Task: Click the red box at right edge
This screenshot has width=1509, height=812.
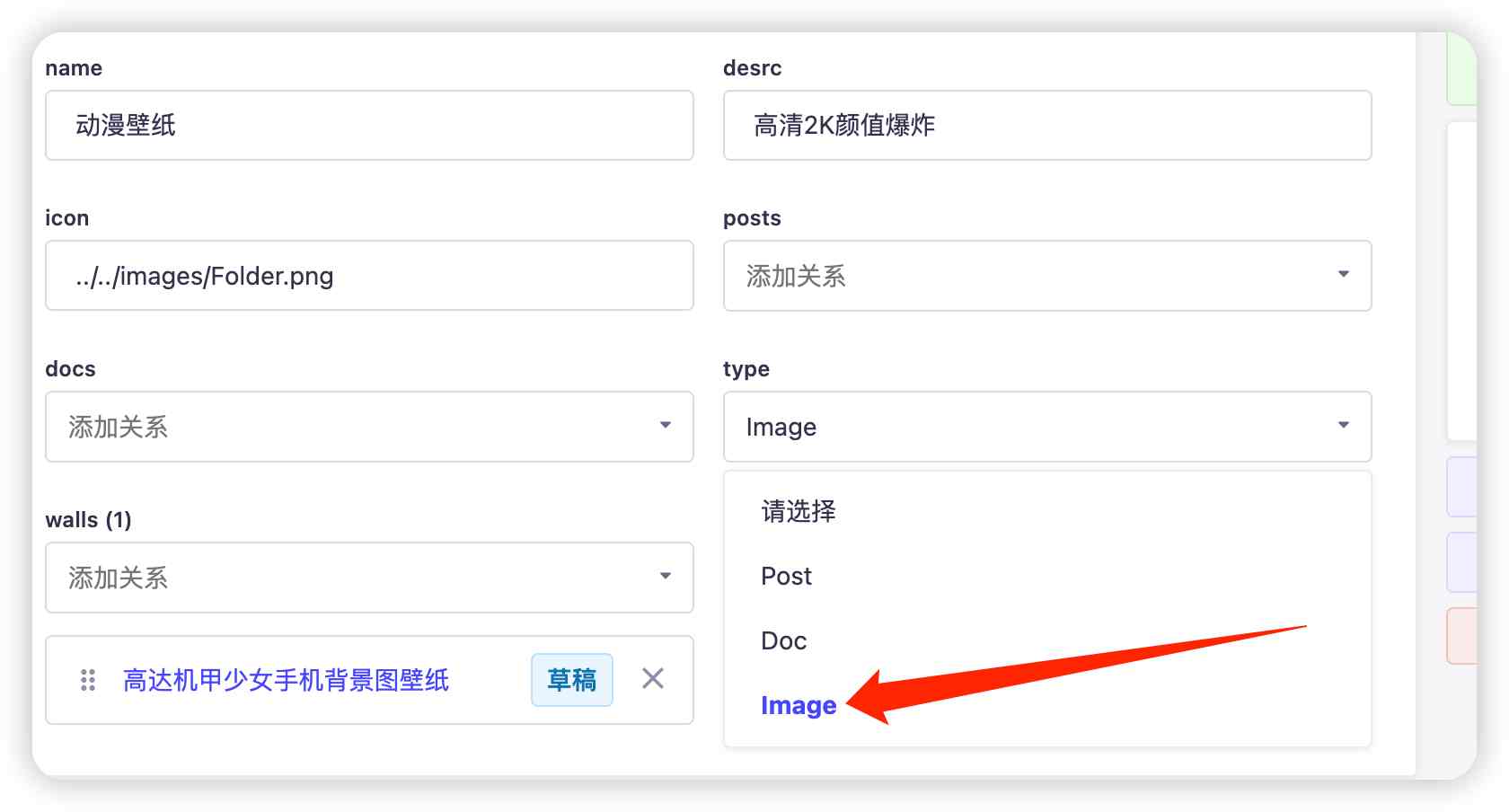Action: tap(1461, 636)
